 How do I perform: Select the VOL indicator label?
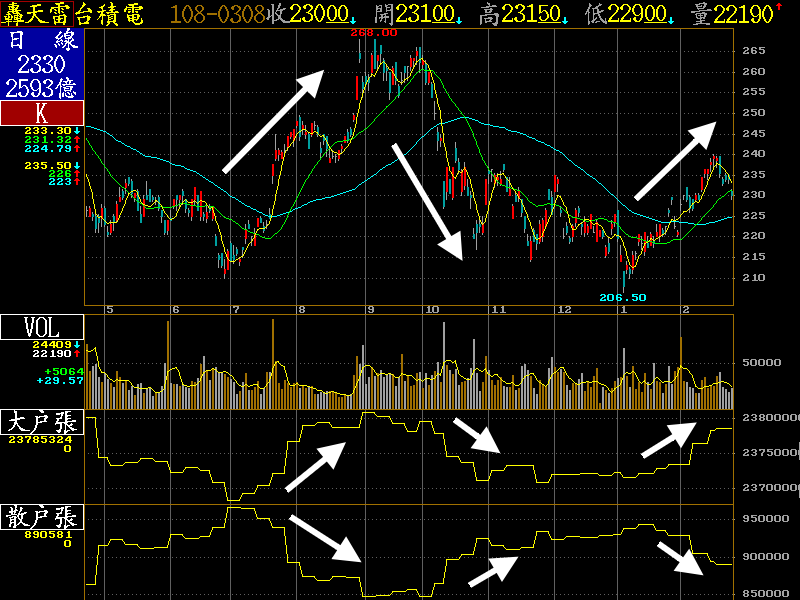(42, 328)
